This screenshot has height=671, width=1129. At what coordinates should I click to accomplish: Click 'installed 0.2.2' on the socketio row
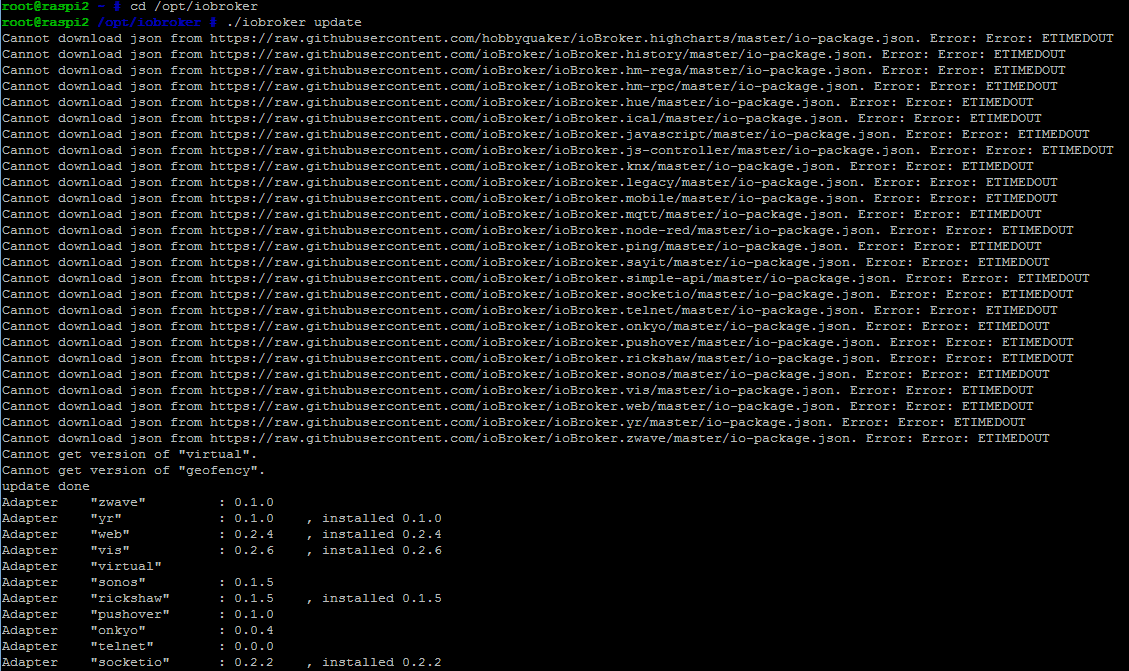(382, 662)
